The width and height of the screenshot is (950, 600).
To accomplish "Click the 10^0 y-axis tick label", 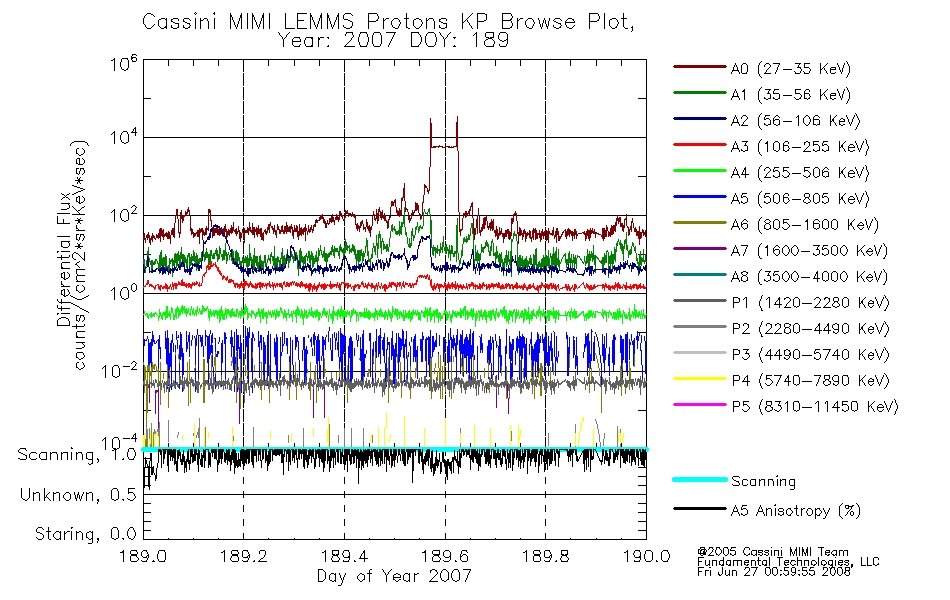I will point(124,293).
